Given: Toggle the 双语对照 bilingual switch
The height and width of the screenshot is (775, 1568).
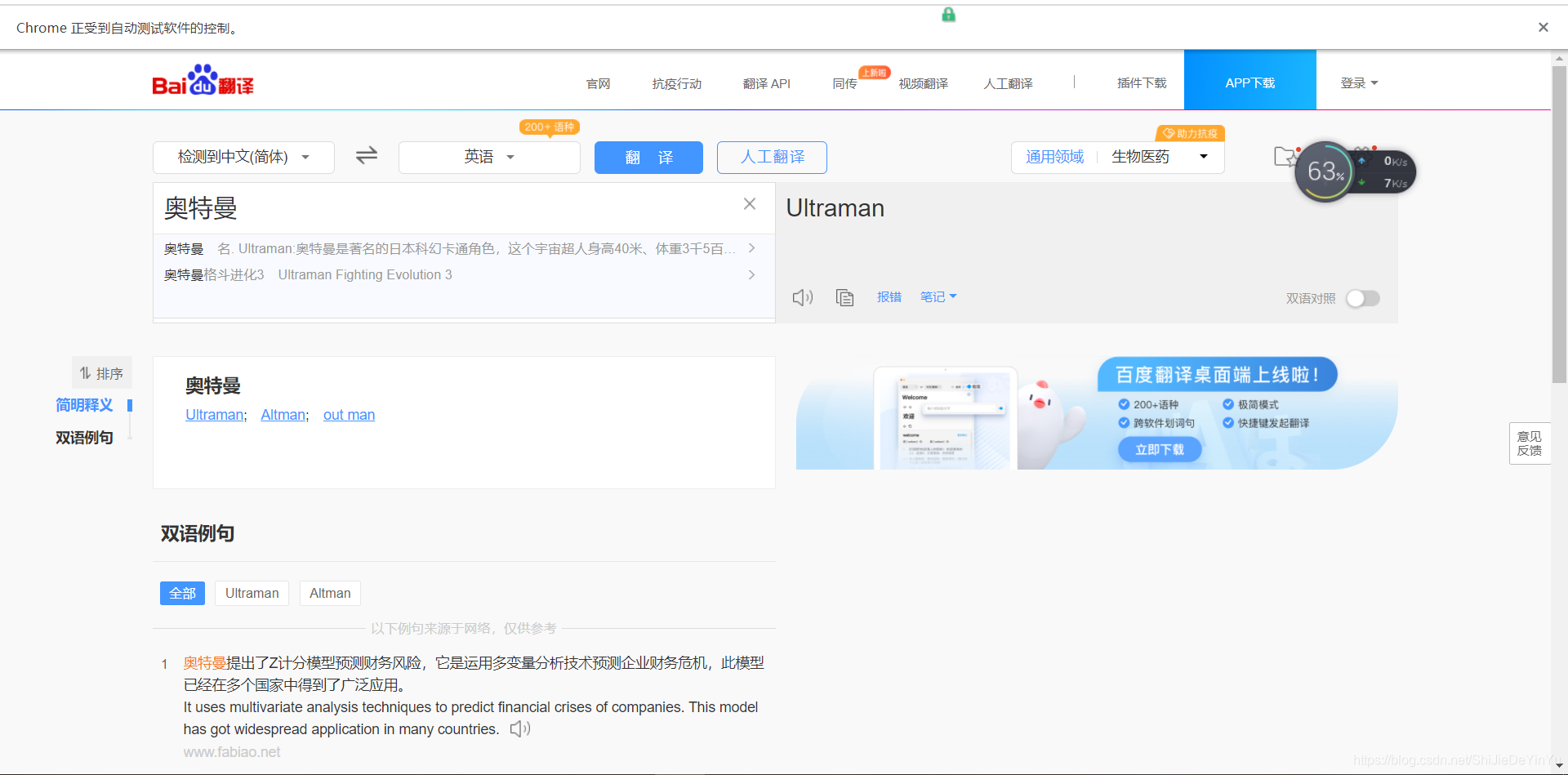Looking at the screenshot, I should pos(1362,298).
